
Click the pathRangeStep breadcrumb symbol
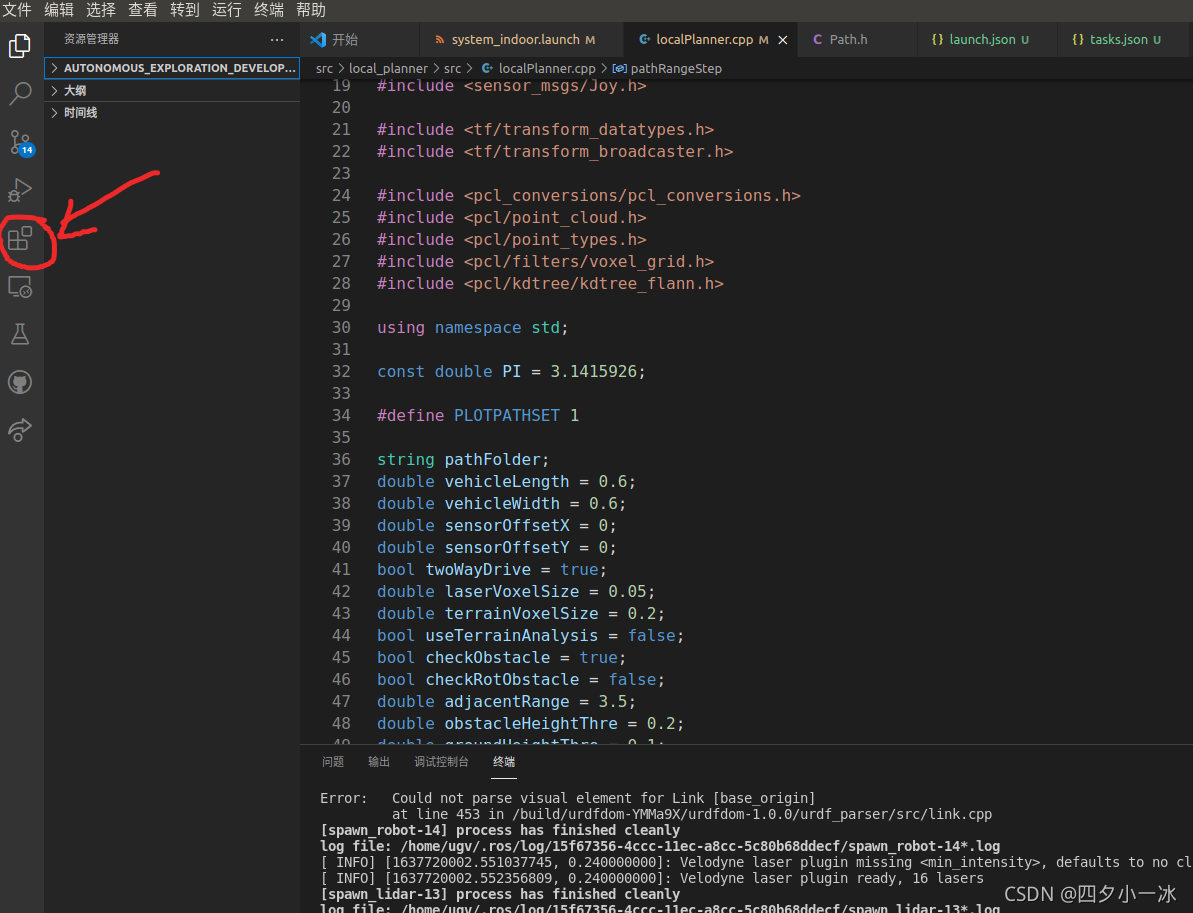point(676,68)
